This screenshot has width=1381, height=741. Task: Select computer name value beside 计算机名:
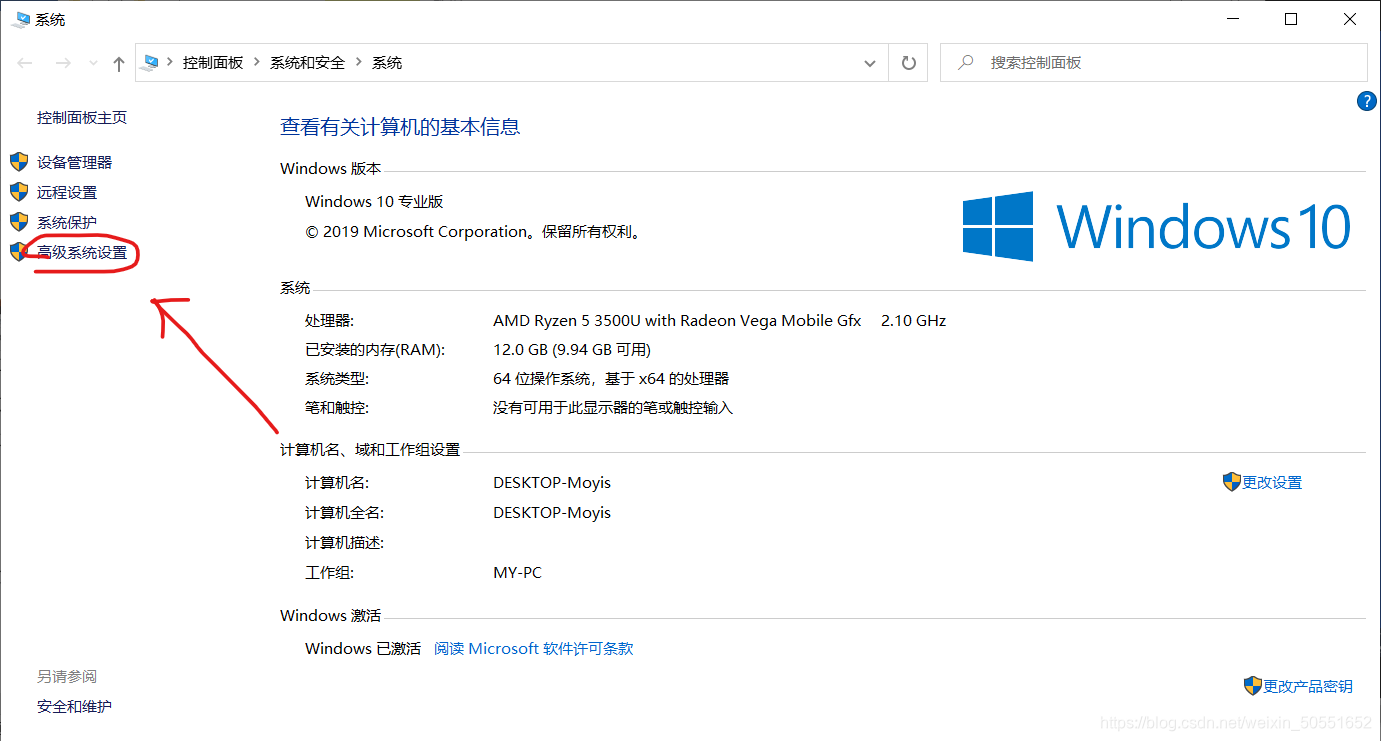[552, 482]
